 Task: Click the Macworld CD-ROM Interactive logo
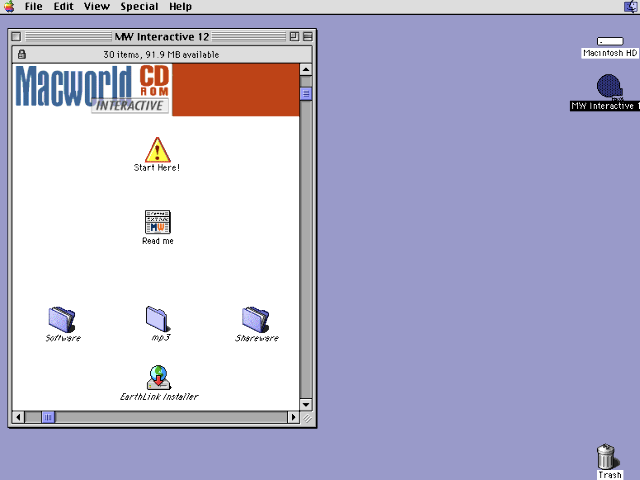[92, 89]
